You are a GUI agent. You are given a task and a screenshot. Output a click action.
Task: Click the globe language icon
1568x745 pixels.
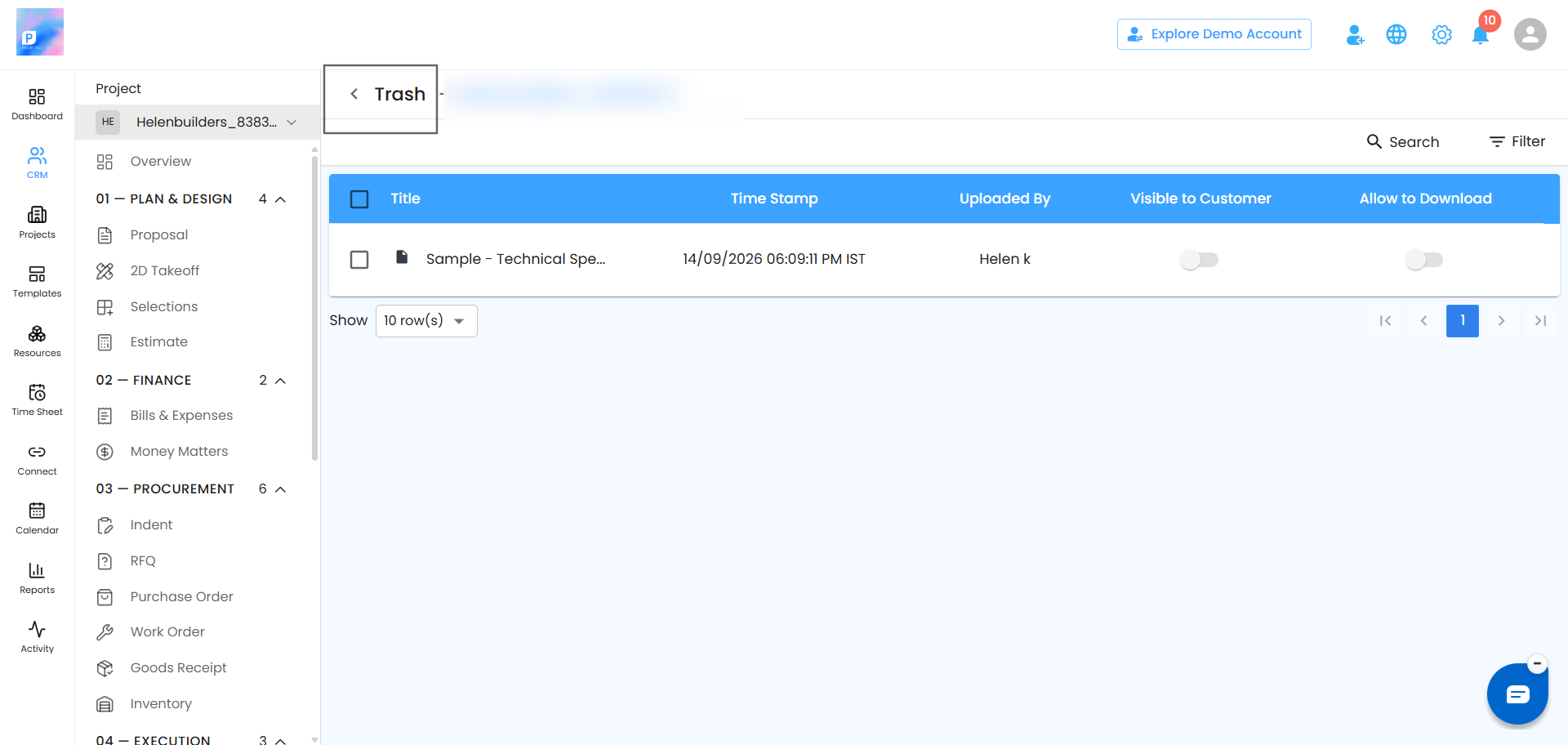click(1396, 34)
